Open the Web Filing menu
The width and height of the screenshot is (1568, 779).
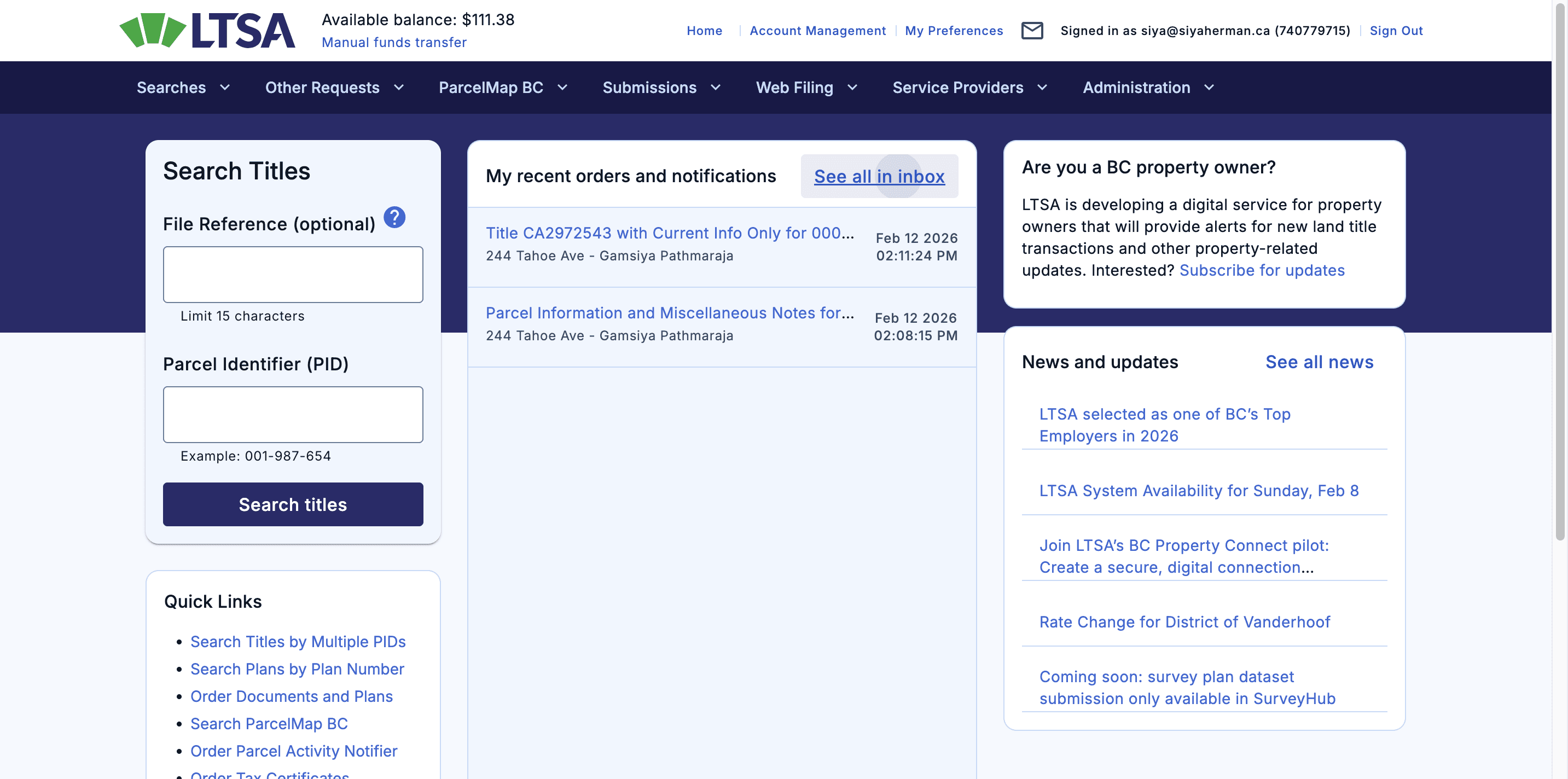pos(794,88)
